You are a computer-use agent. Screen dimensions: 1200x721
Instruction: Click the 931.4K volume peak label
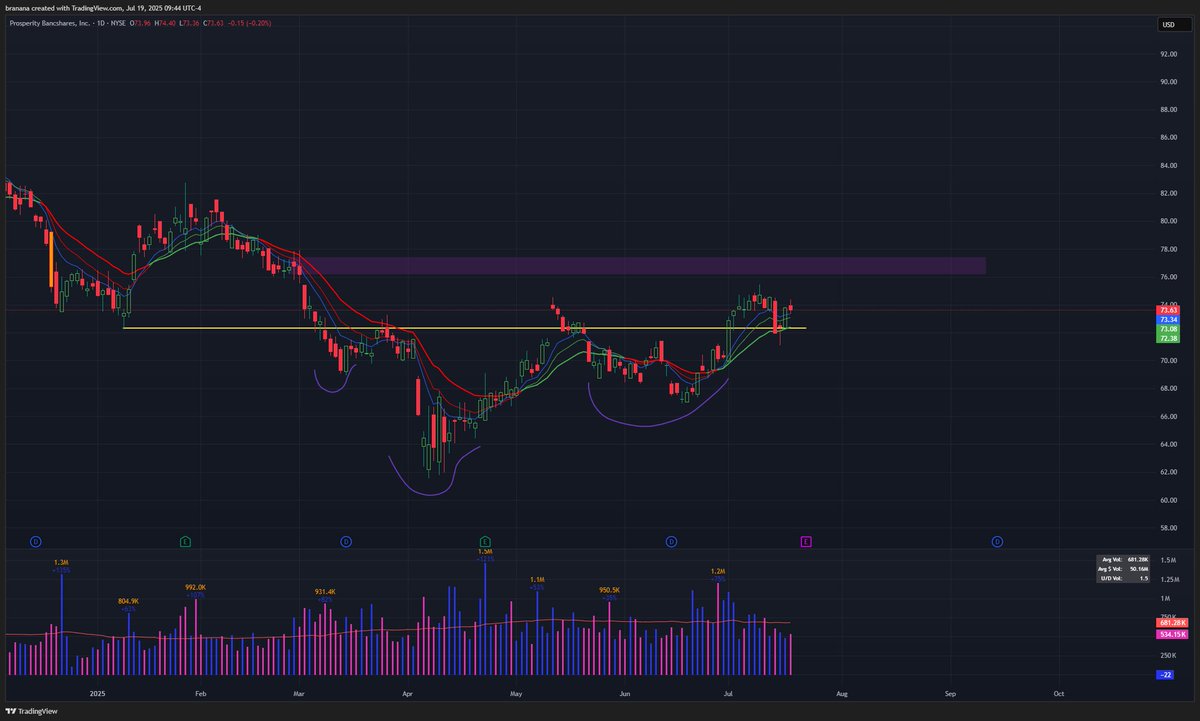coord(327,592)
